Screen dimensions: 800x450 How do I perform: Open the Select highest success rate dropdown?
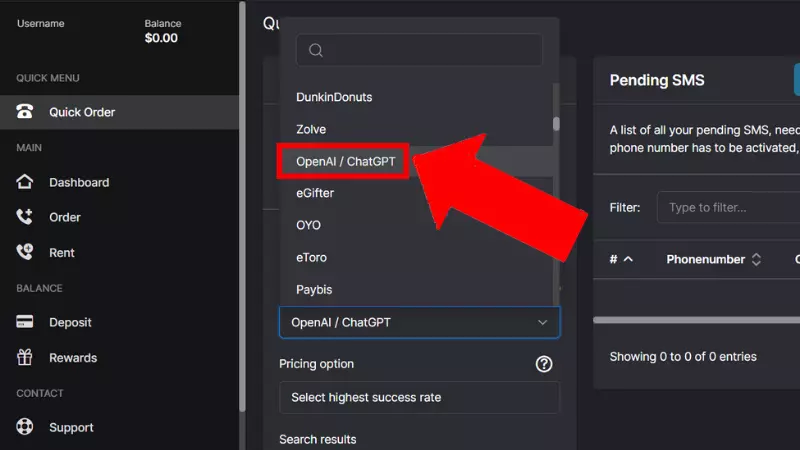point(419,397)
